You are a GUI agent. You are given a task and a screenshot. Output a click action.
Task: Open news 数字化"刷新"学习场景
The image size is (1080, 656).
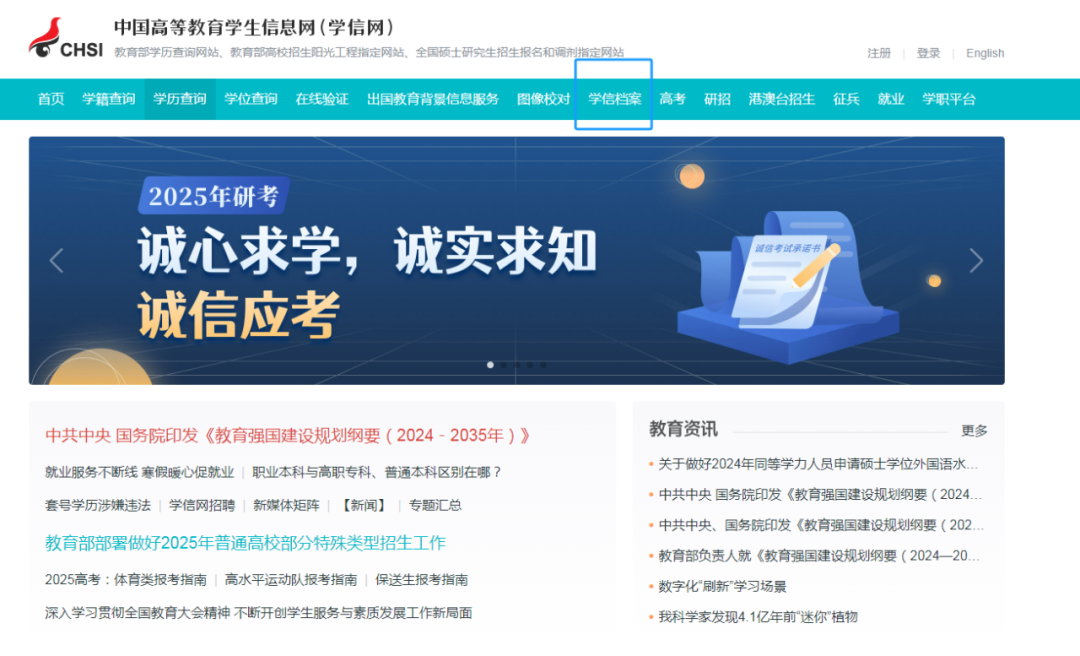tap(722, 586)
